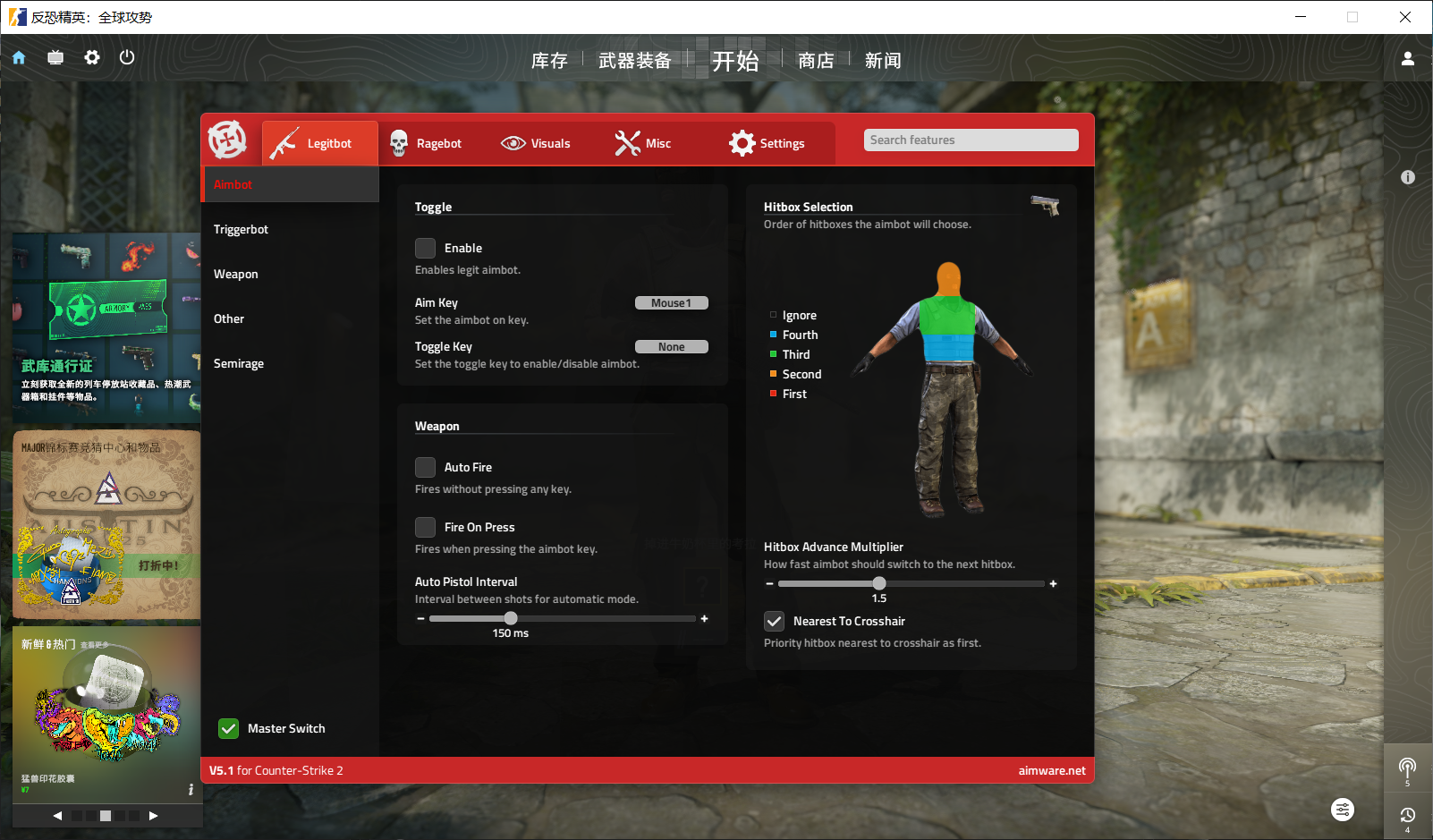The image size is (1433, 840).
Task: Click the plus icon for Auto Pistol Interval
Action: click(x=704, y=618)
